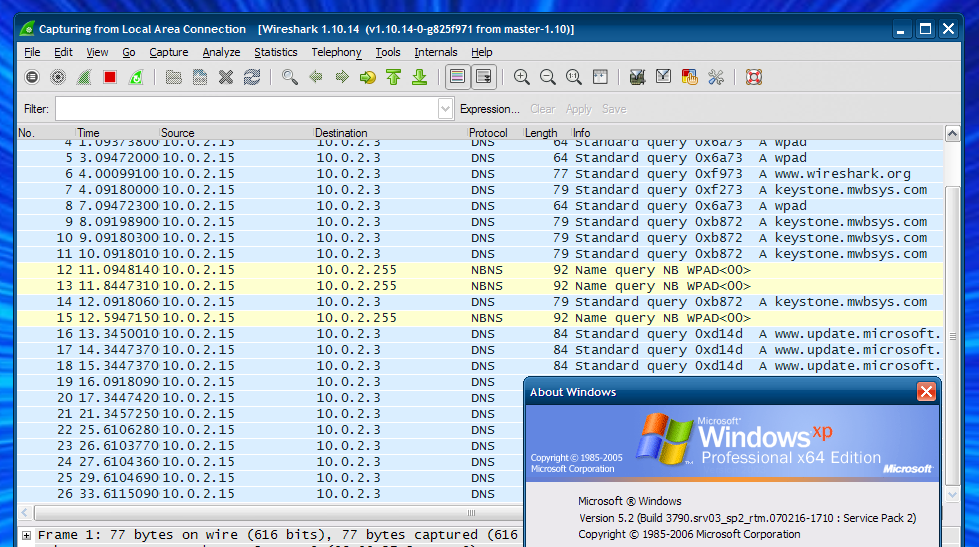Select NBNS packet number 12

click(480, 270)
